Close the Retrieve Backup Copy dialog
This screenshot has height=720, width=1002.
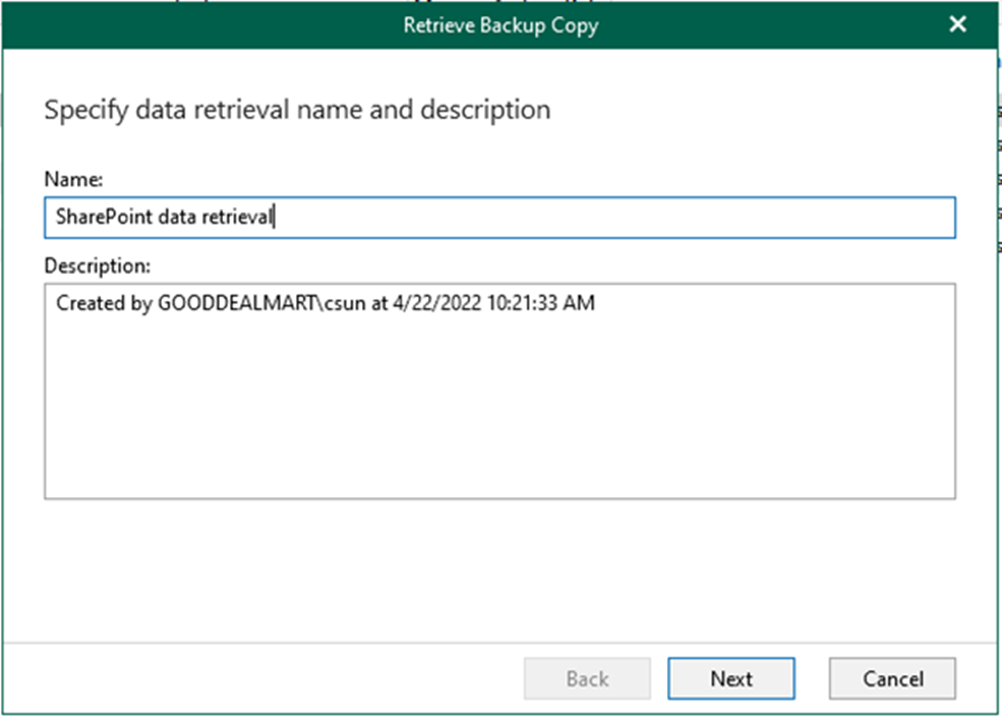point(957,24)
